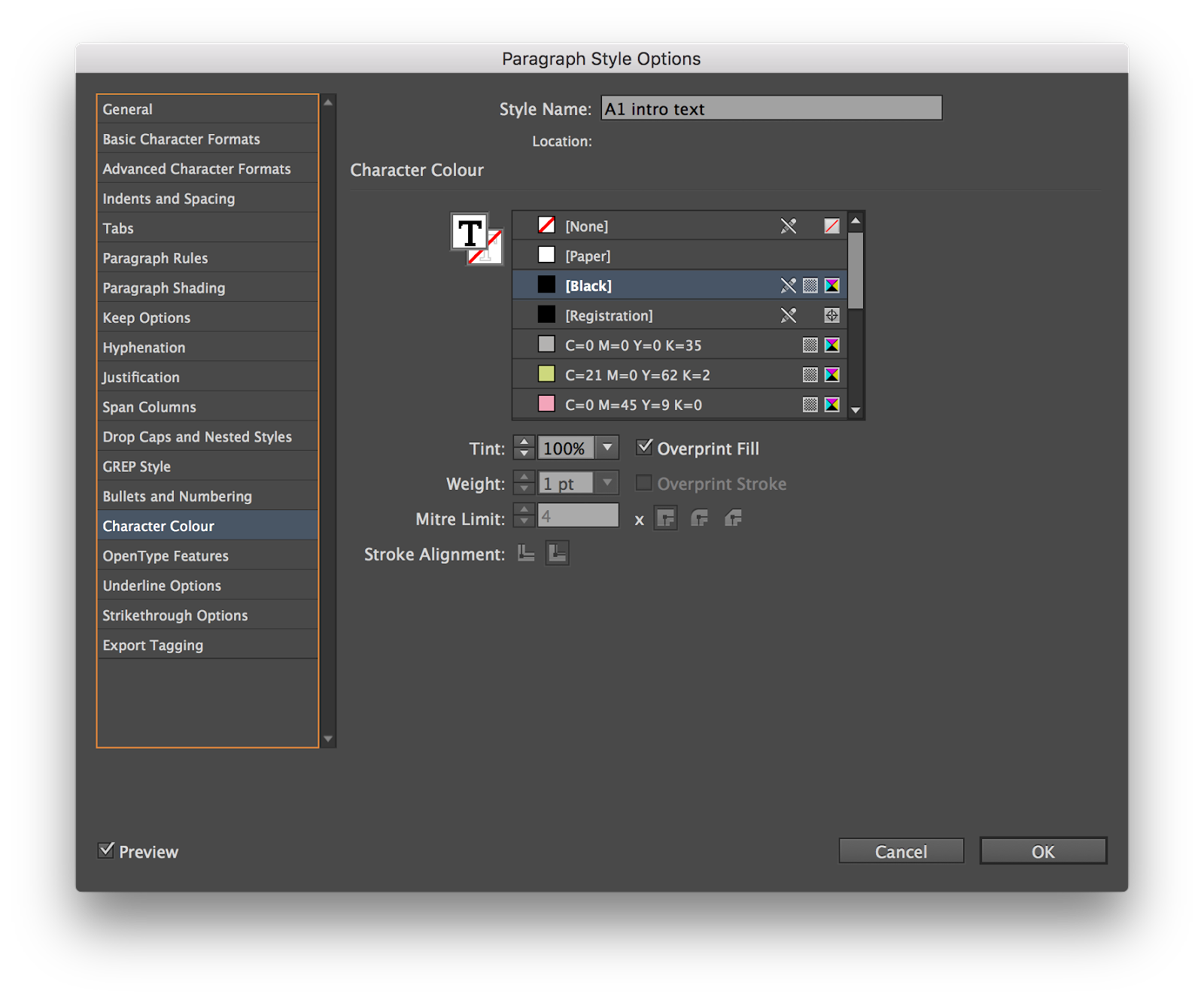Choose the Round Join icon
The image size is (1204, 1000).
pos(700,518)
